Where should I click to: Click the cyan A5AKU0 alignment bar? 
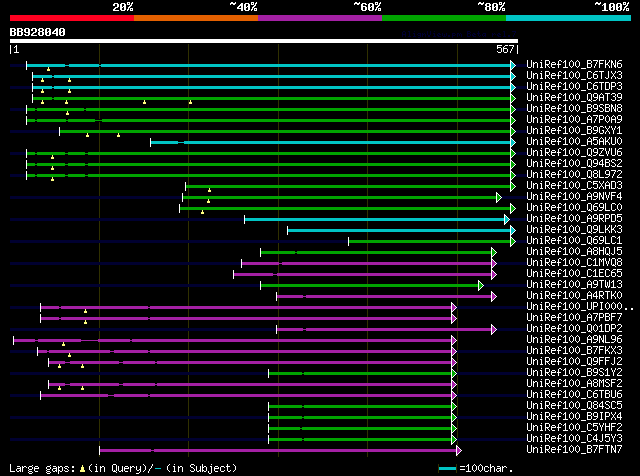click(331, 142)
